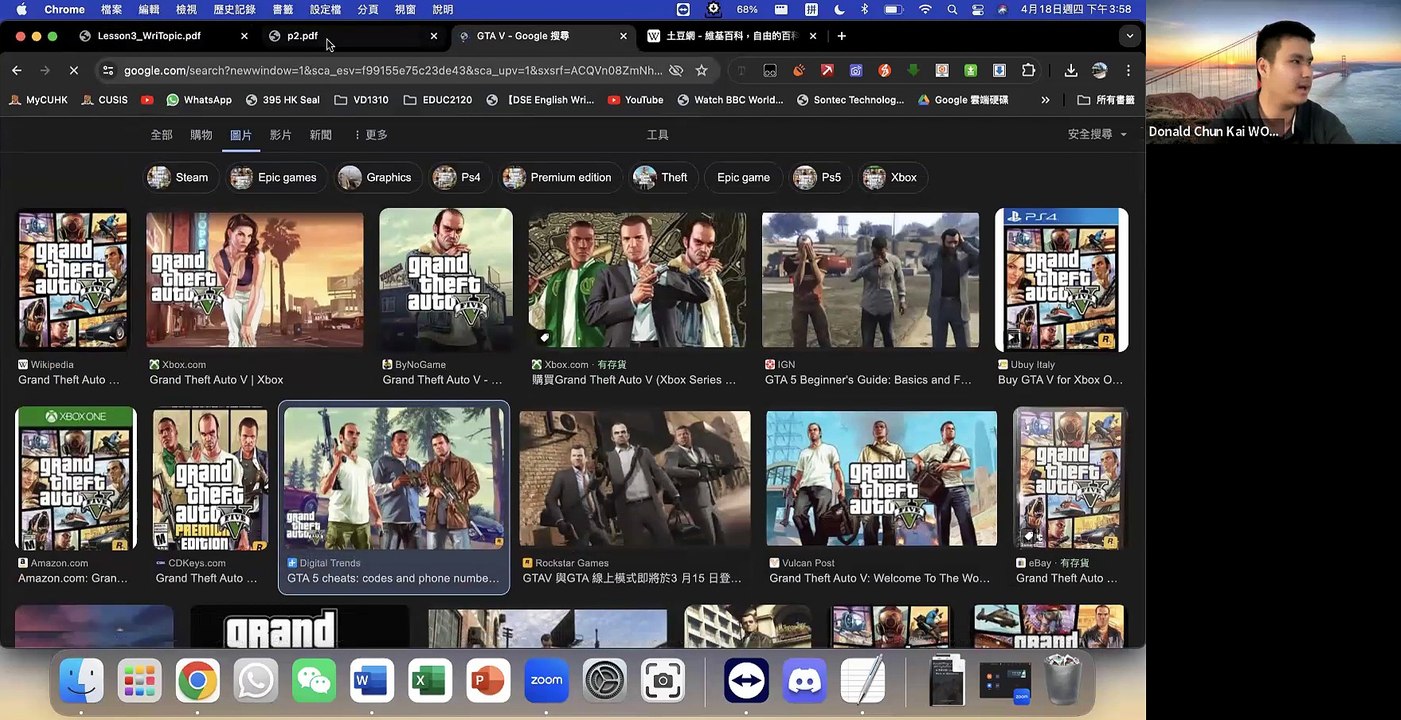Bookmark this page with the star icon
This screenshot has height=720, width=1401.
702,70
